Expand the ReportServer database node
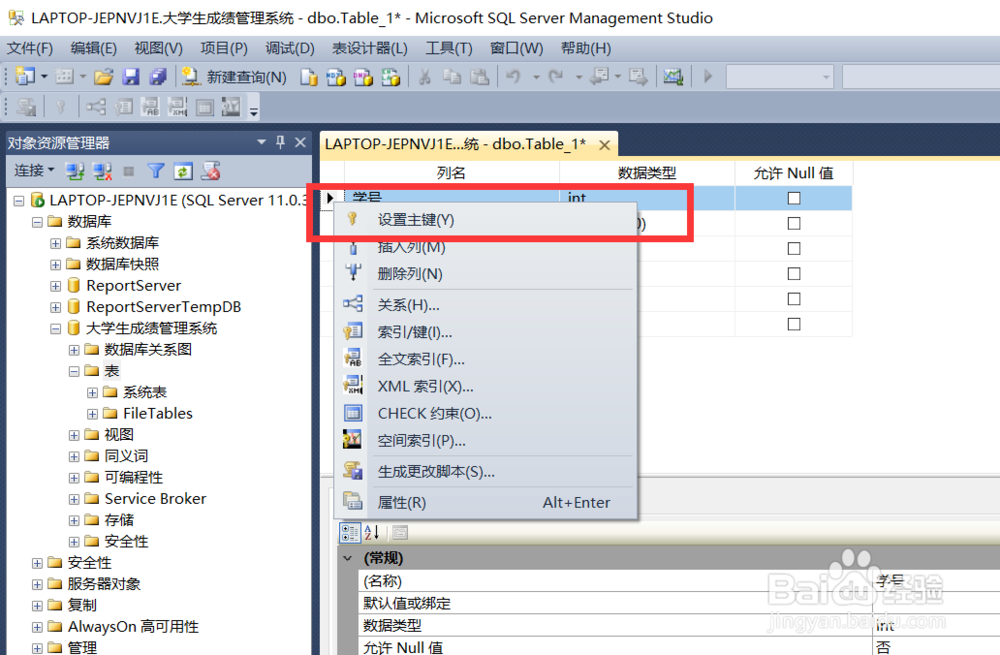This screenshot has height=655, width=1000. pos(55,286)
